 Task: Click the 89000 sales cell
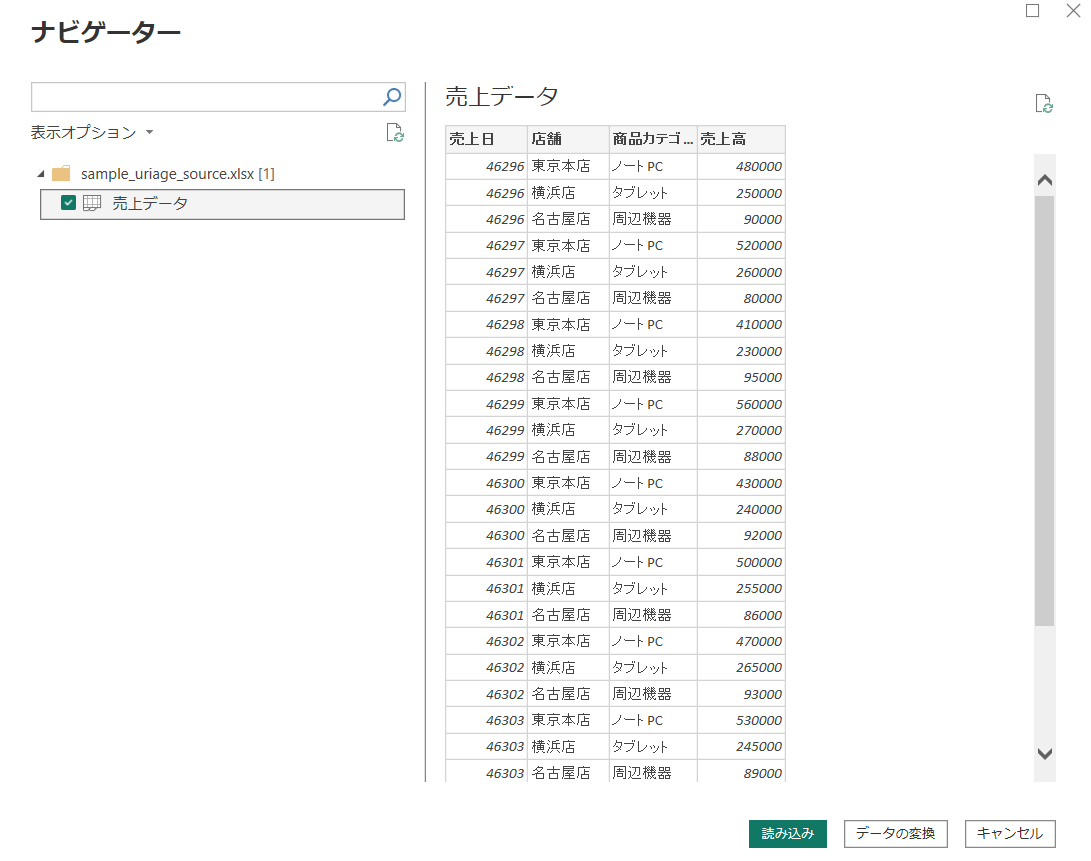(741, 773)
